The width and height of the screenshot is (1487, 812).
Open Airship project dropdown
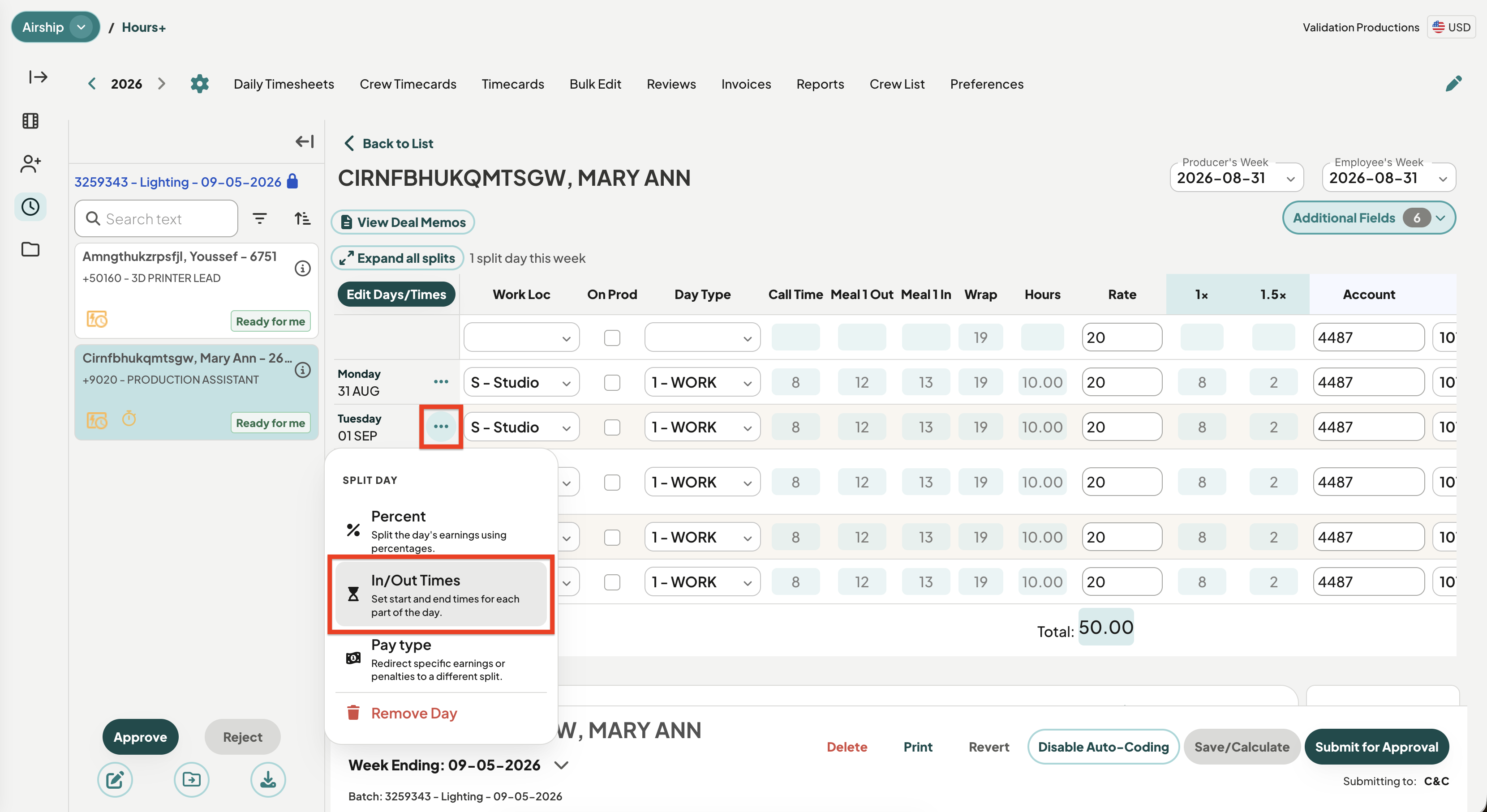[56, 27]
